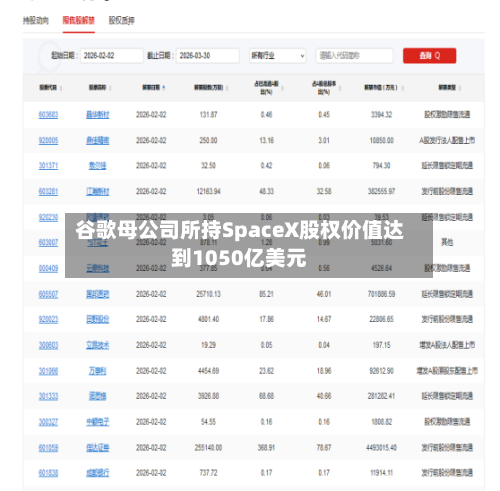Open stock code link 603281

click(48, 192)
